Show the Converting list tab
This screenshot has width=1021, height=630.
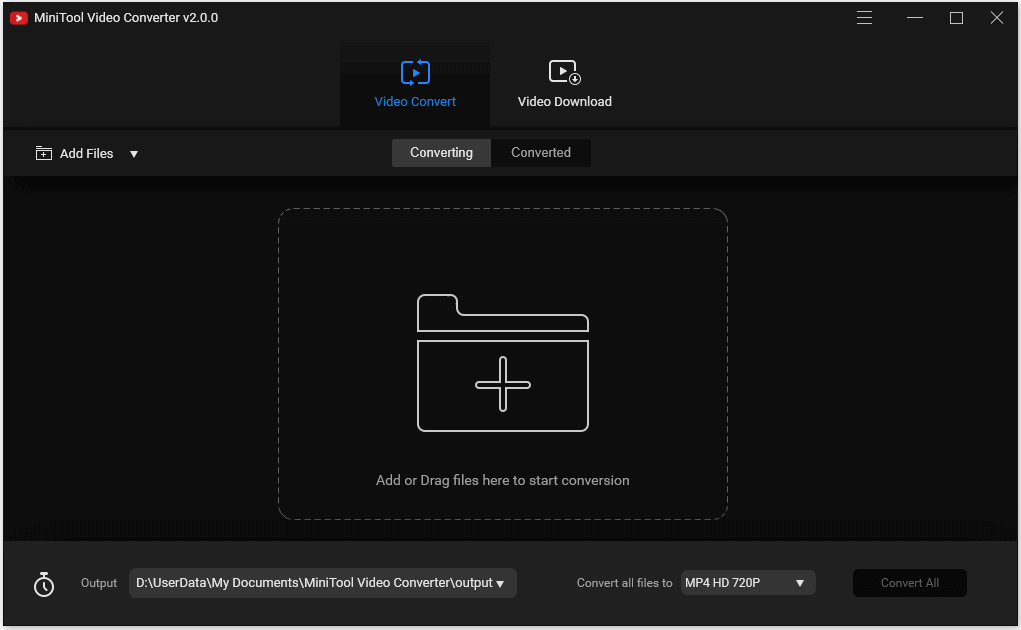(441, 153)
